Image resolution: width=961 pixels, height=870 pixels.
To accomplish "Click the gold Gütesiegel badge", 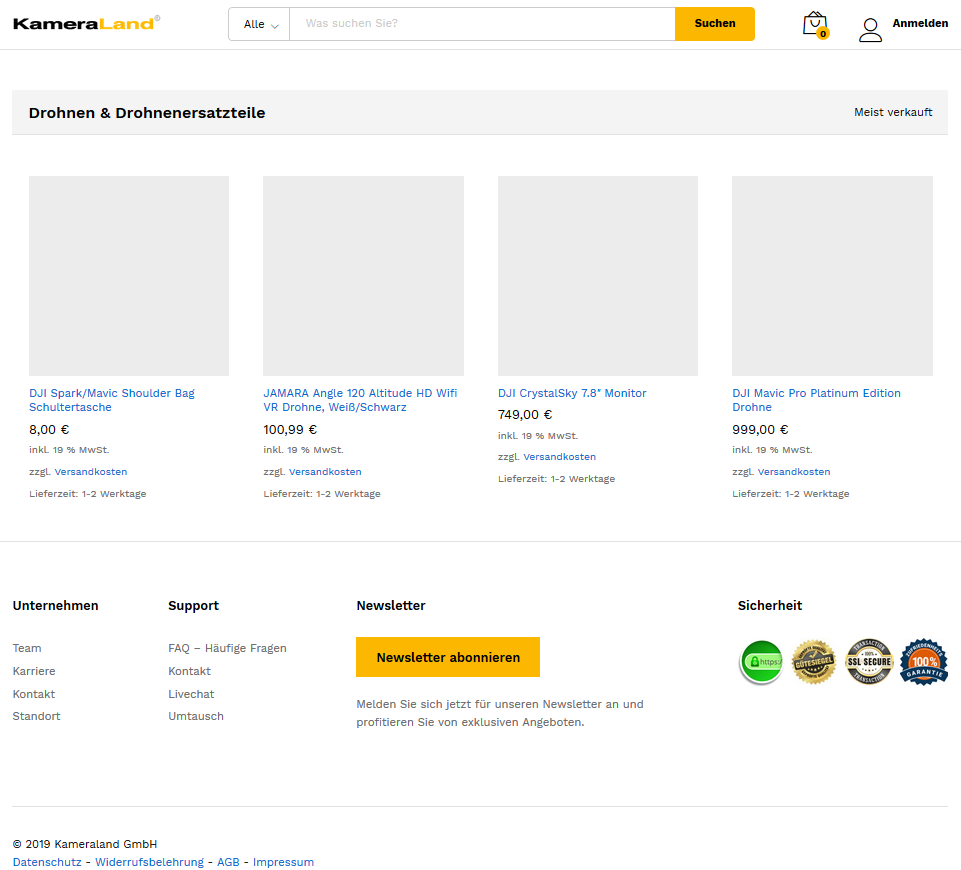I will [814, 662].
